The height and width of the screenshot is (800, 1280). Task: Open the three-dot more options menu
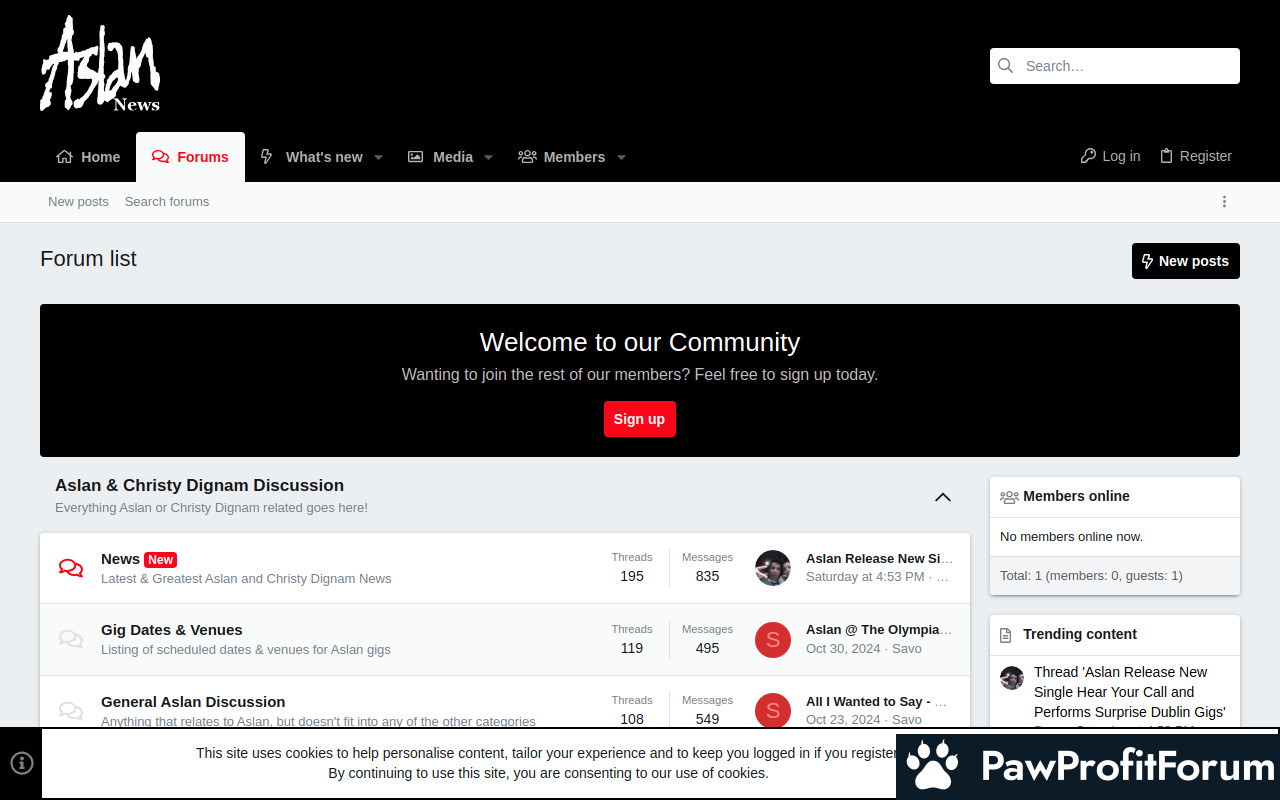click(x=1224, y=202)
